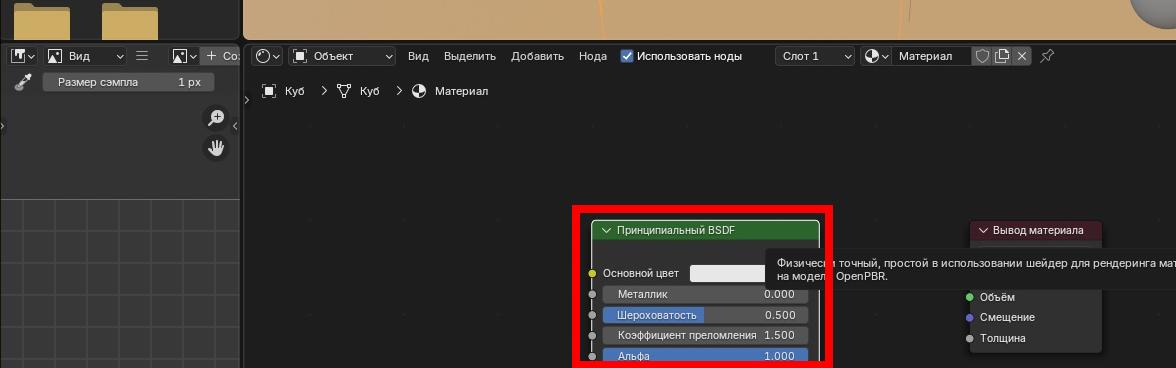Click the eyedropper sample tool icon
This screenshot has height=368, width=1176.
(x=22, y=82)
